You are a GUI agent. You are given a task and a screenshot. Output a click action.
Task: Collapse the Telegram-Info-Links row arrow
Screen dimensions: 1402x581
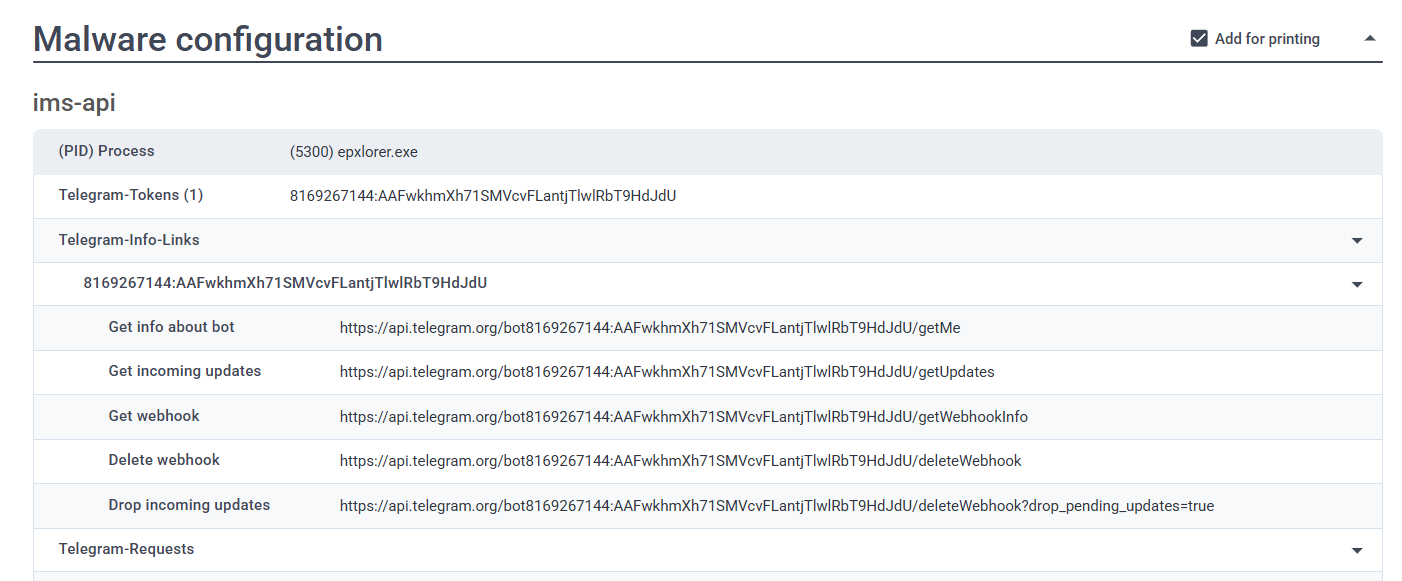(1357, 241)
